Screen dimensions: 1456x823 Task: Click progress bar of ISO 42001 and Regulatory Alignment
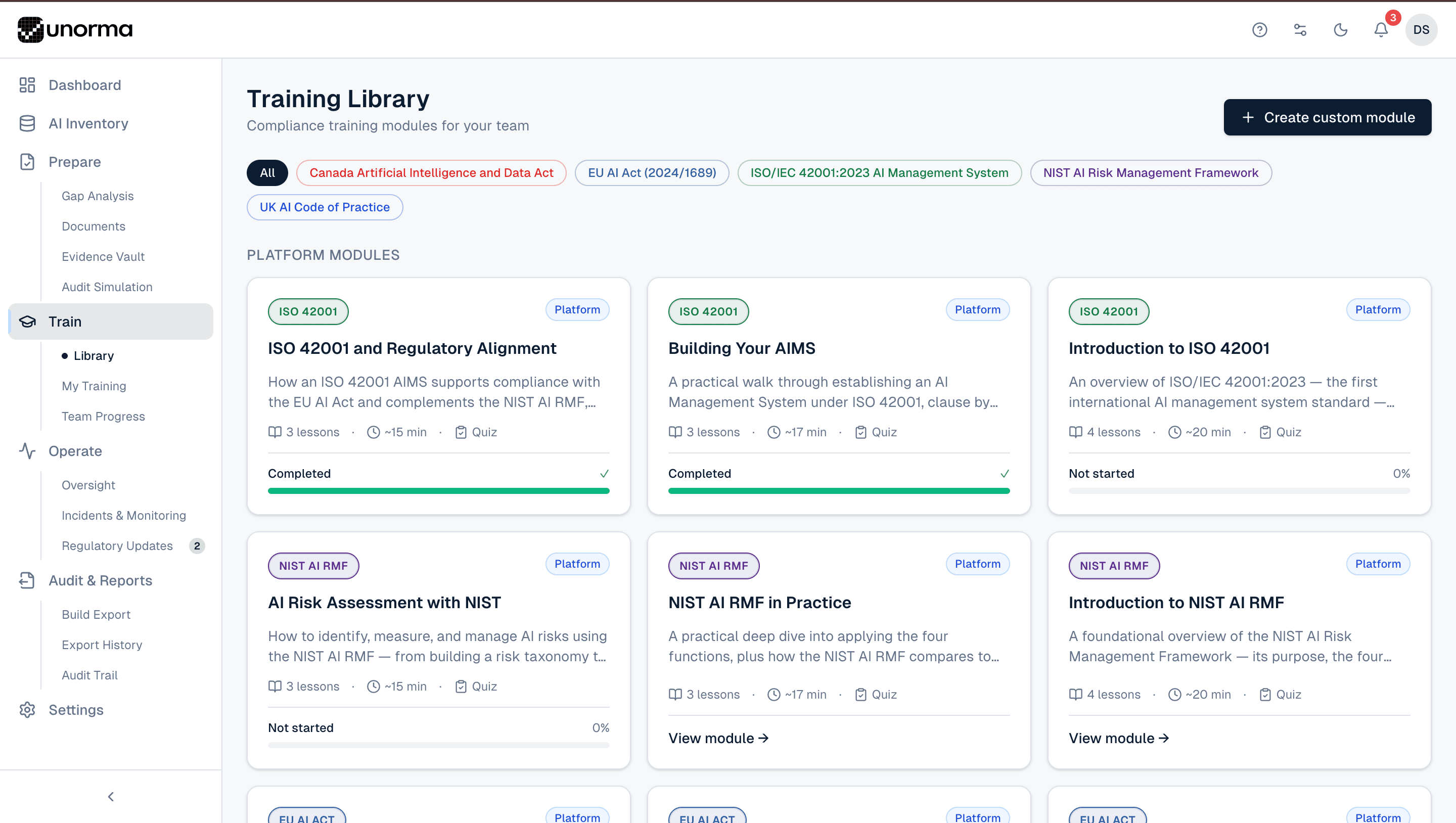coord(439,491)
